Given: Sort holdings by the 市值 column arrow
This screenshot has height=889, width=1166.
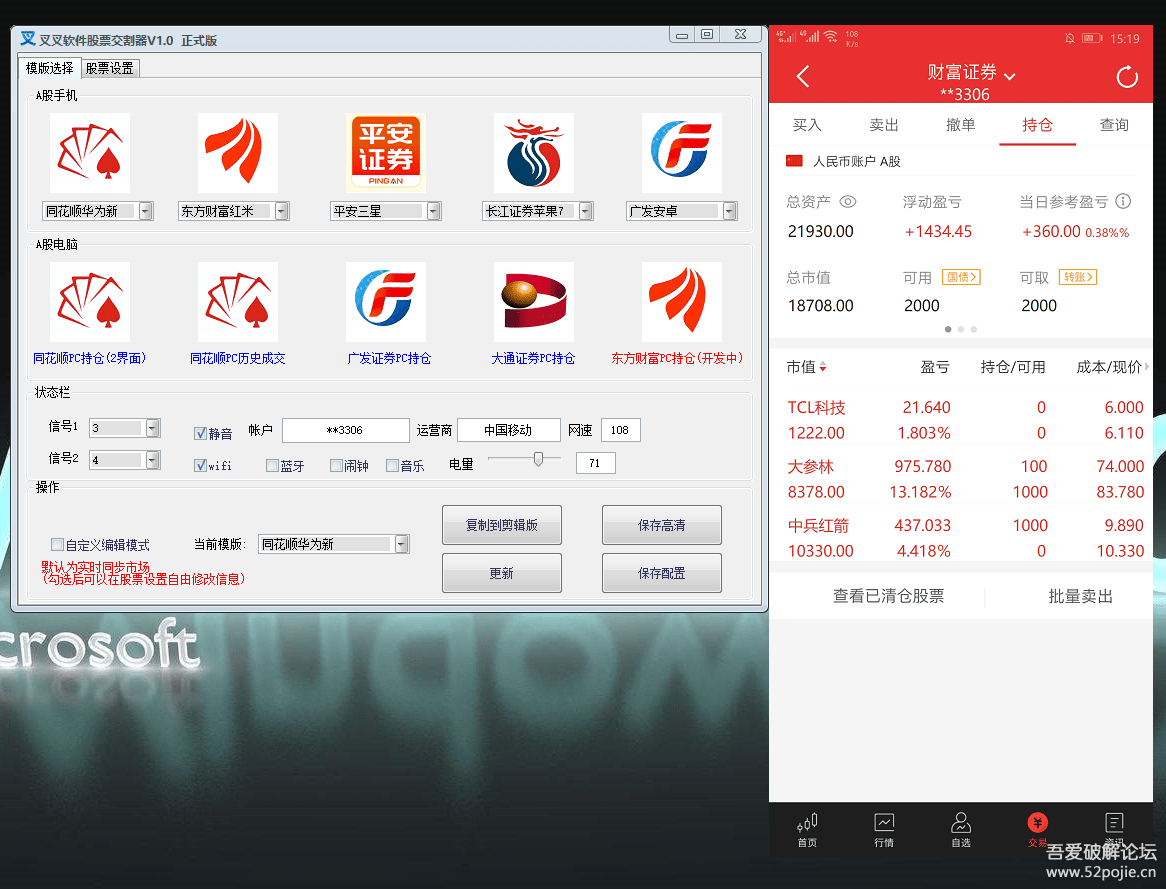Looking at the screenshot, I should [x=823, y=367].
